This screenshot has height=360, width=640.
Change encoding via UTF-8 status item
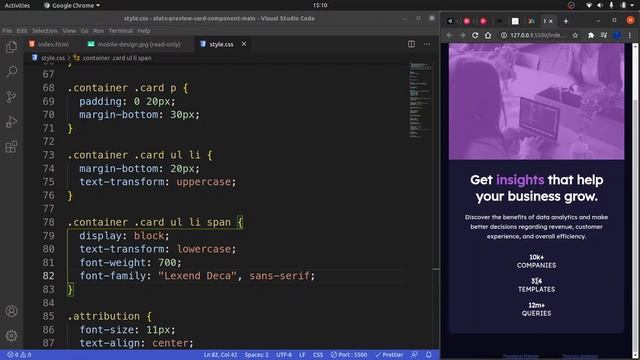tap(284, 355)
